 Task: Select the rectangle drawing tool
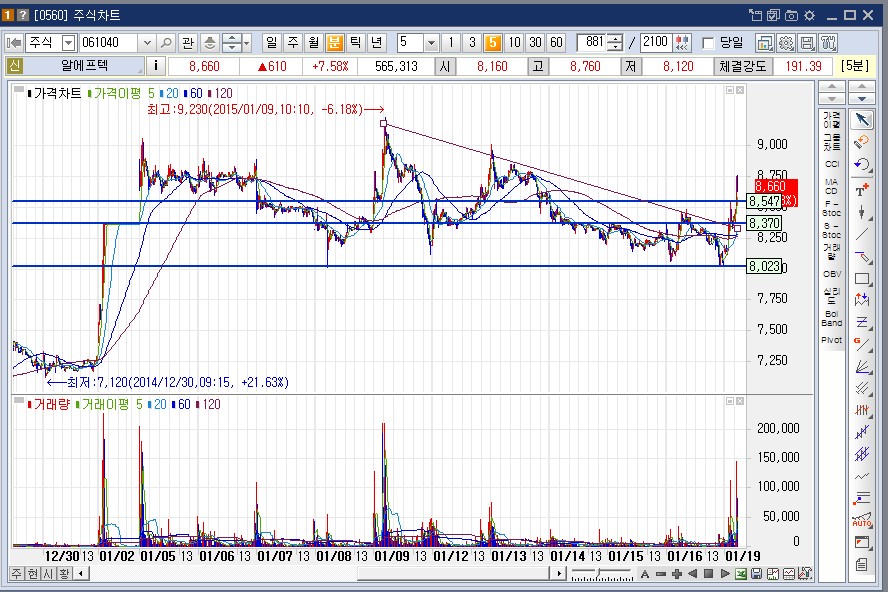[x=861, y=278]
